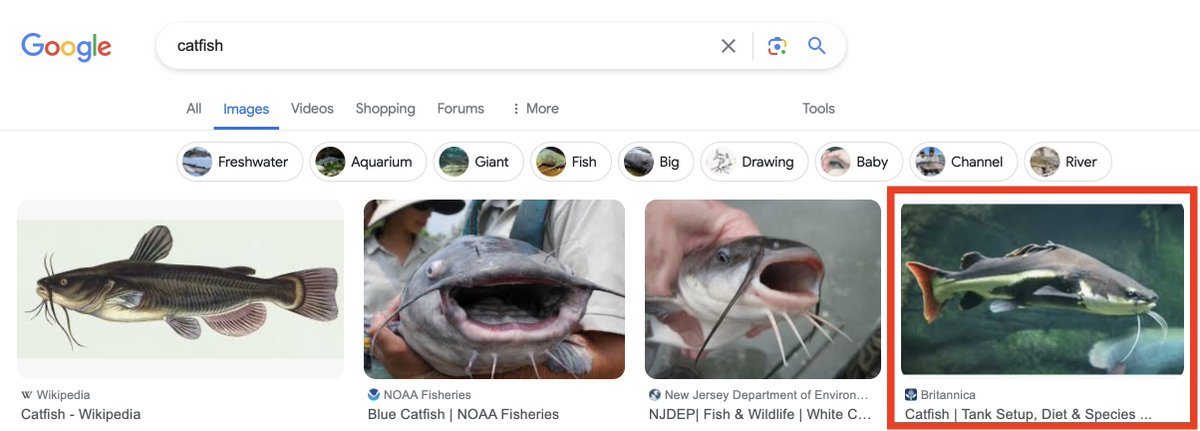1200x431 pixels.
Task: Switch to the Videos tab
Action: point(312,108)
